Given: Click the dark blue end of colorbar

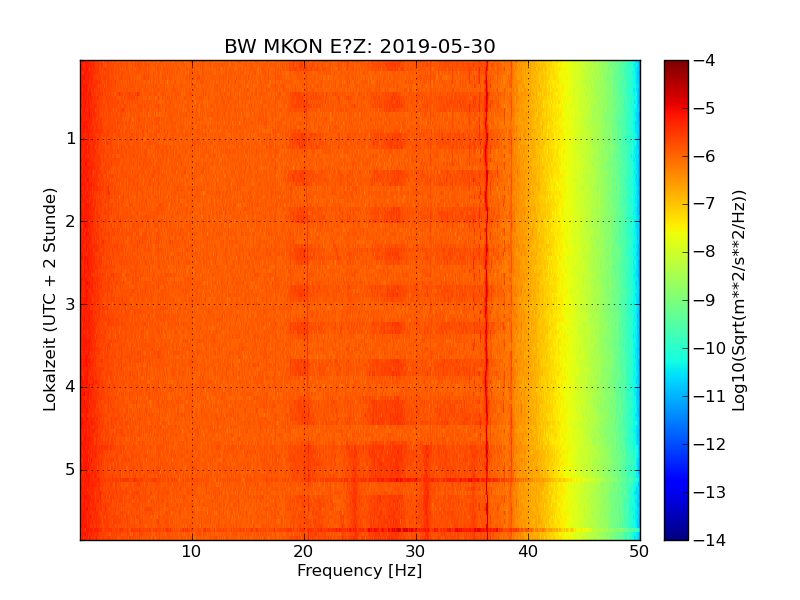Looking at the screenshot, I should pyautogui.click(x=677, y=534).
